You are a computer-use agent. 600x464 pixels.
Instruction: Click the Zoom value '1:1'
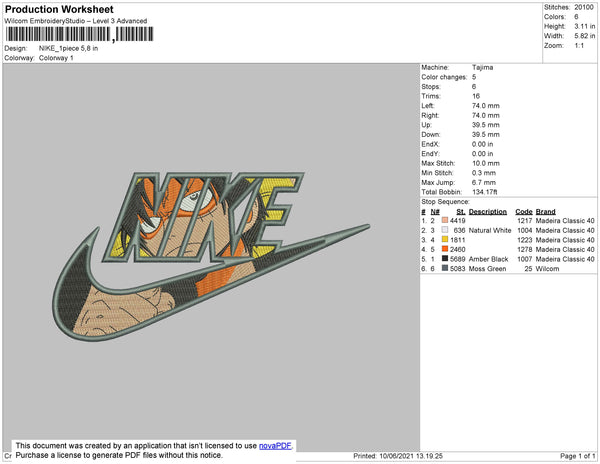coord(579,46)
